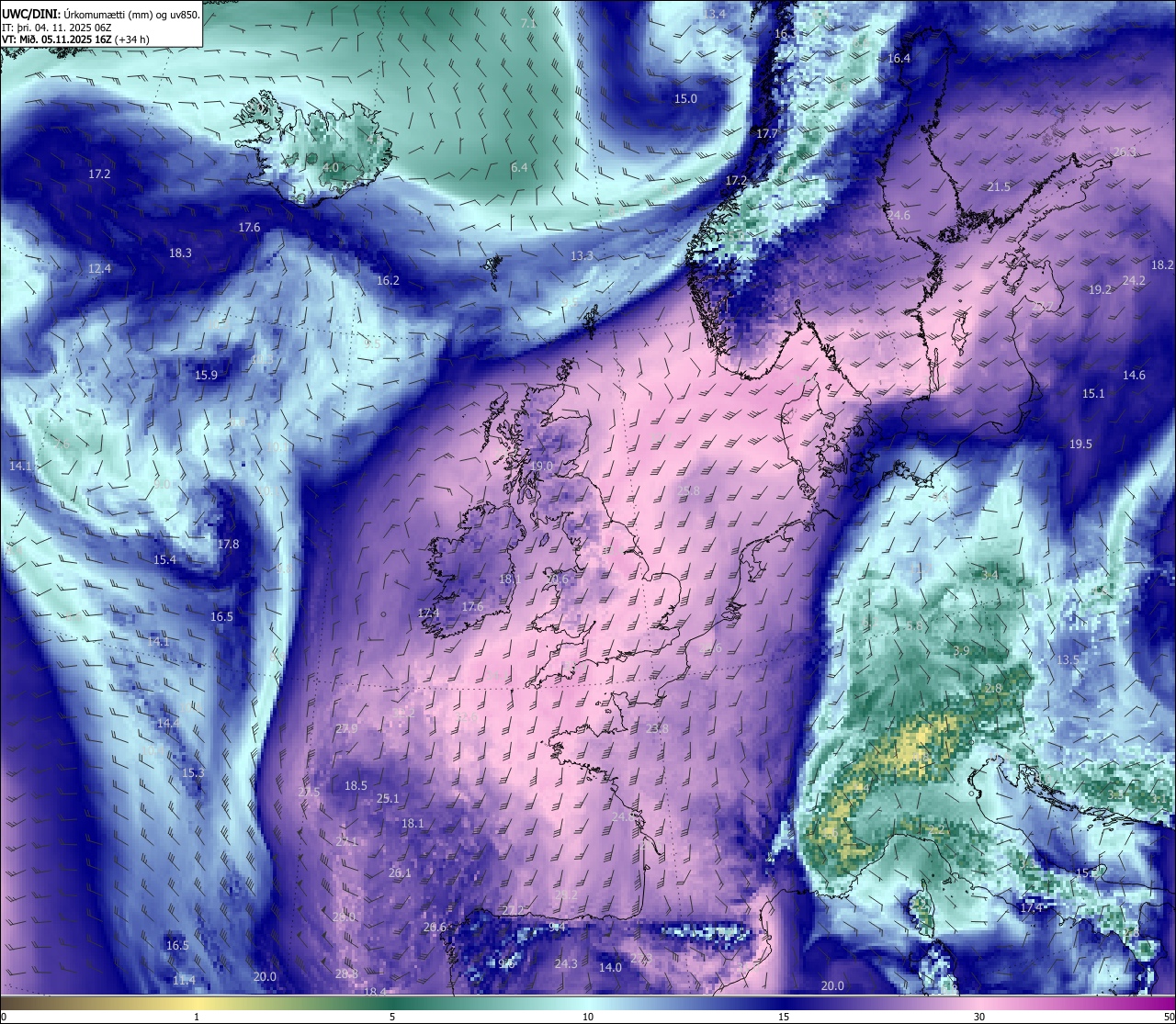The height and width of the screenshot is (1024, 1176).
Task: Click the 13.3 value in the Norwegian Sea
Action: [x=582, y=255]
